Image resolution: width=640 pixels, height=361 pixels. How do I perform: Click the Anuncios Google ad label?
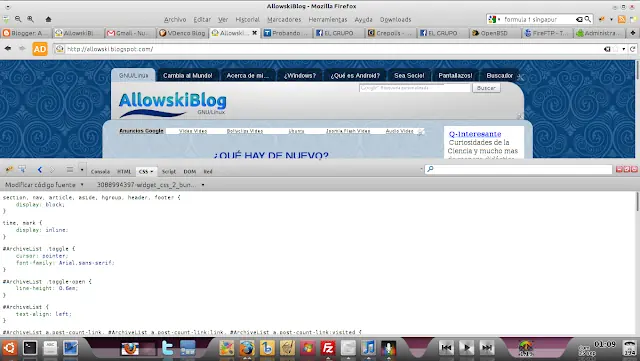(x=141, y=131)
